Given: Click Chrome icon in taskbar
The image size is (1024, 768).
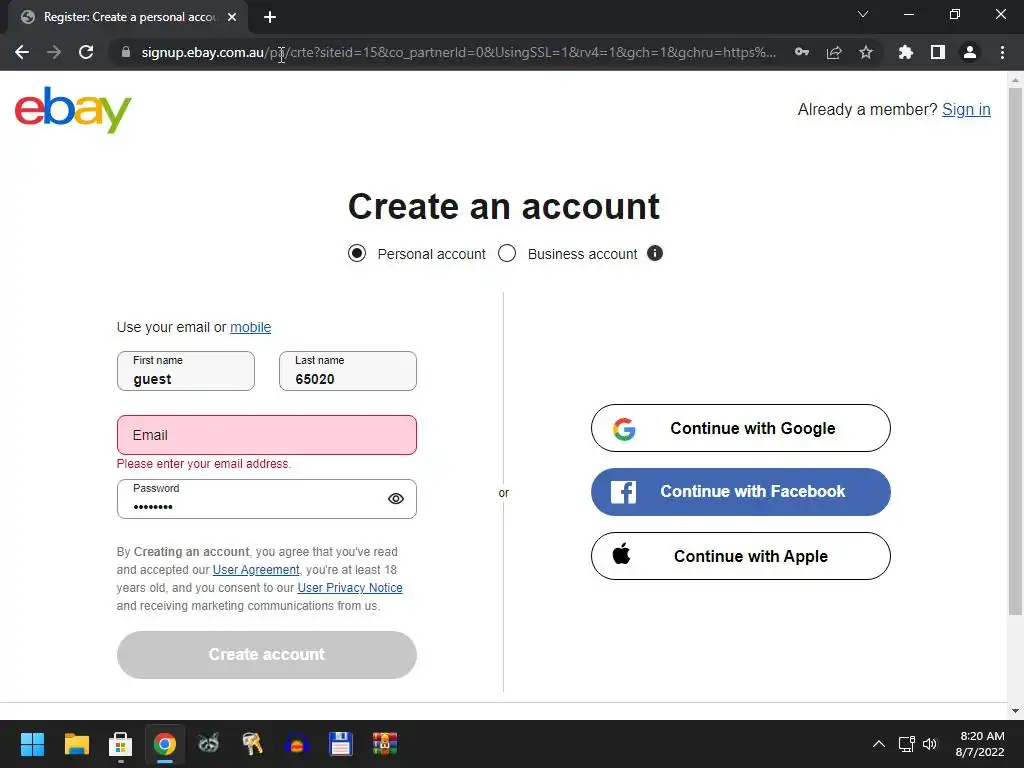Looking at the screenshot, I should pos(165,744).
